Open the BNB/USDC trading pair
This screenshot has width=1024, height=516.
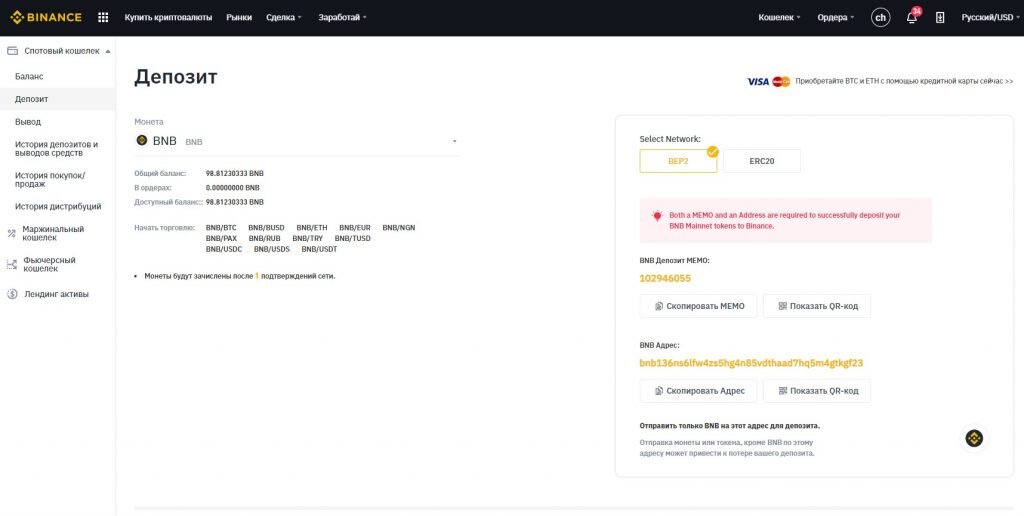click(x=224, y=250)
